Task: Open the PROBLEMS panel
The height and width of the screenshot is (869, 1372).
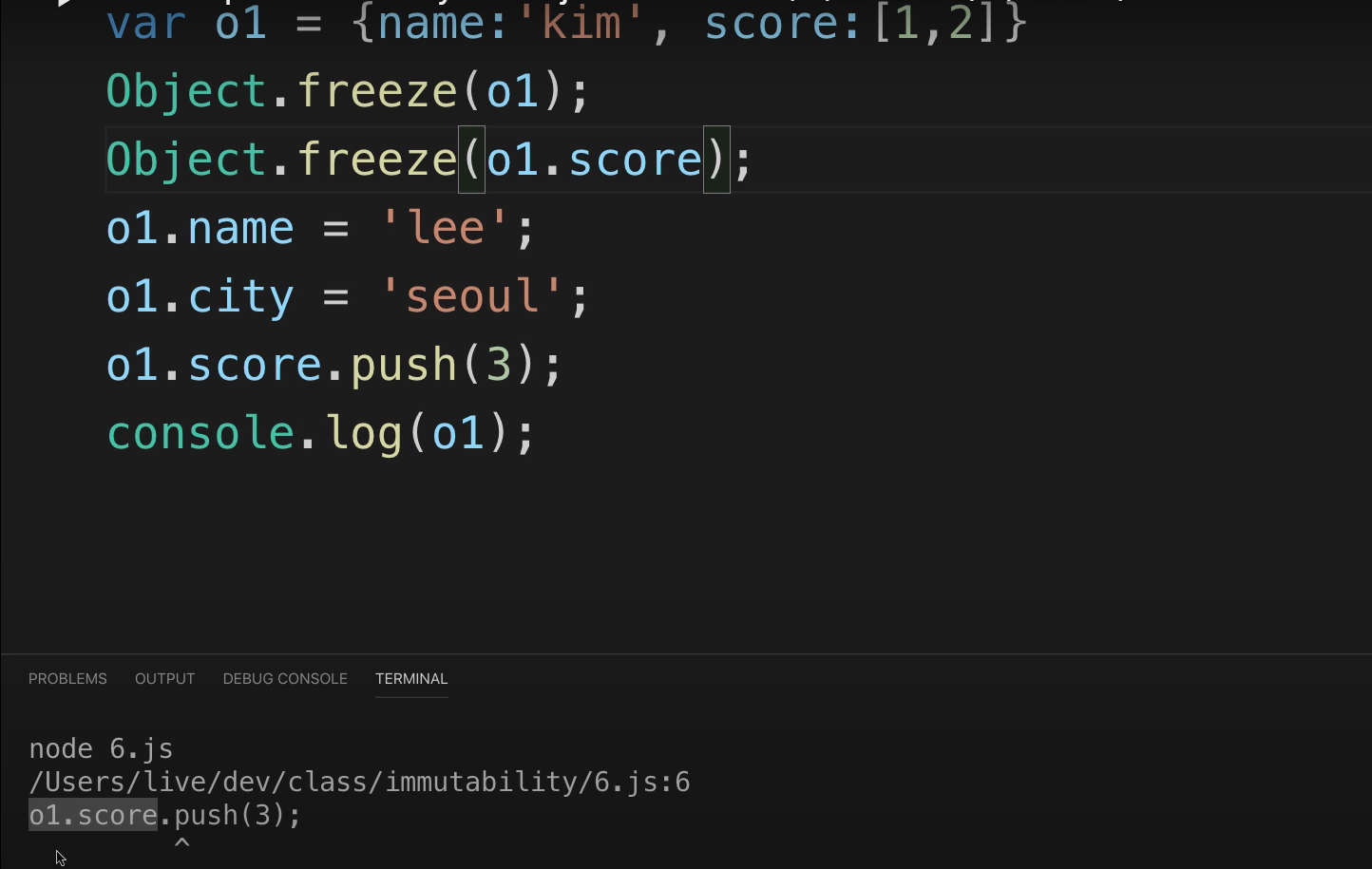Action: [x=67, y=678]
